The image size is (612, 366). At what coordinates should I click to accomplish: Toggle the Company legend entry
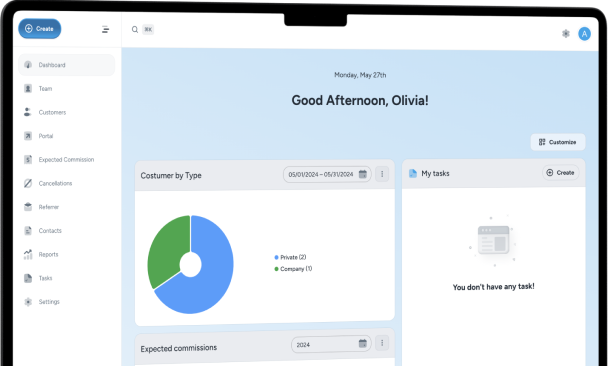pos(293,269)
